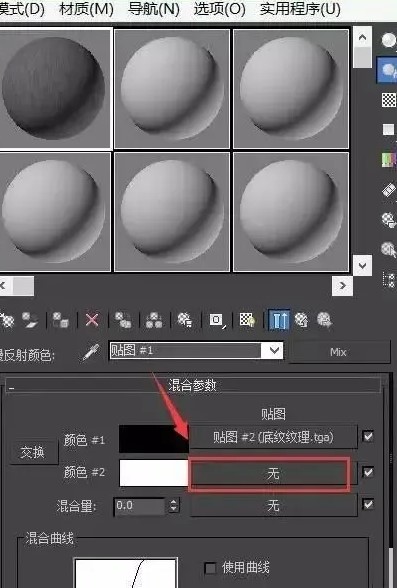Image resolution: width=397 pixels, height=588 pixels.
Task: Click the Get Material icon
Action: tap(7, 320)
